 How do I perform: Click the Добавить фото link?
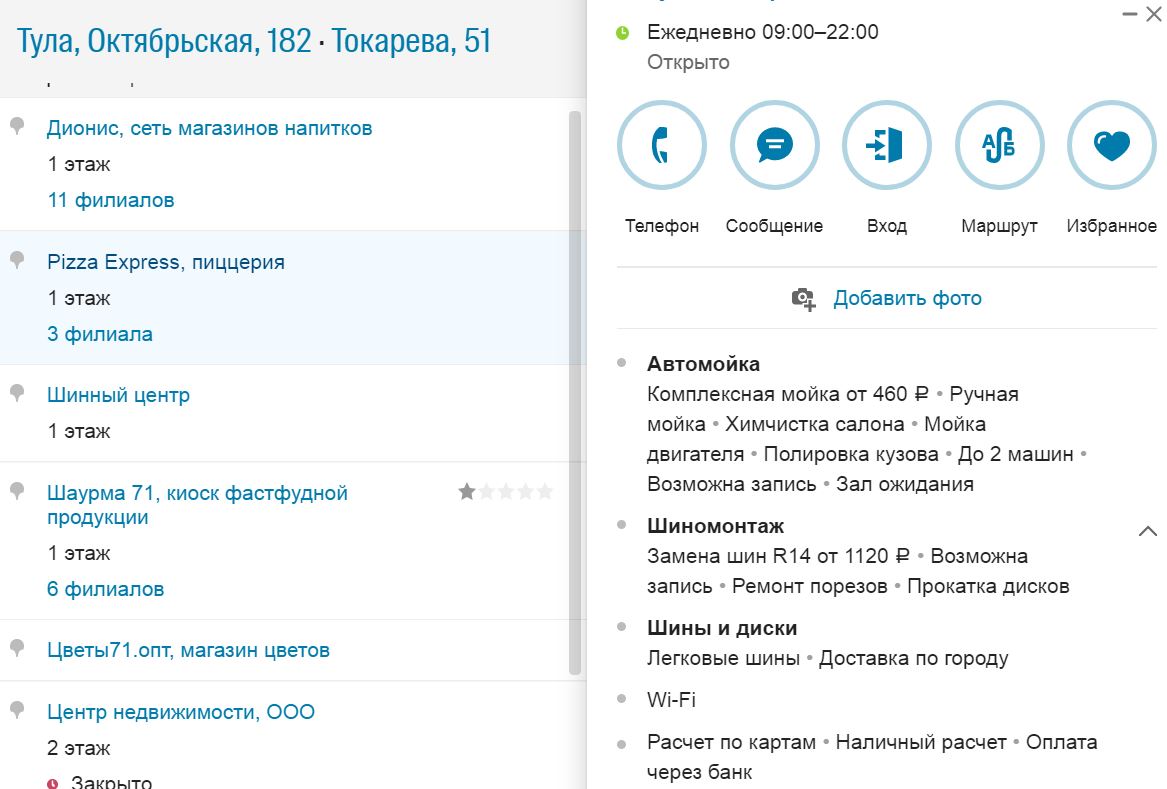907,298
